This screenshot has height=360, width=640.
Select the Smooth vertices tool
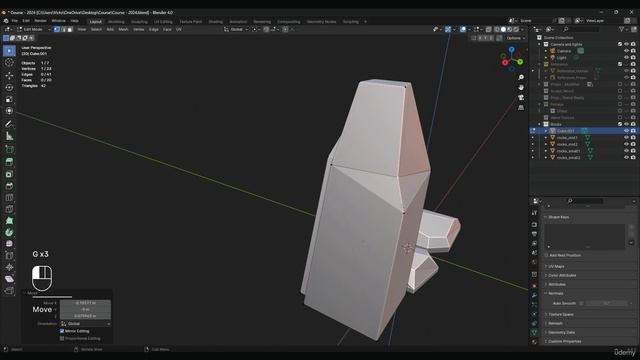(x=9, y=244)
